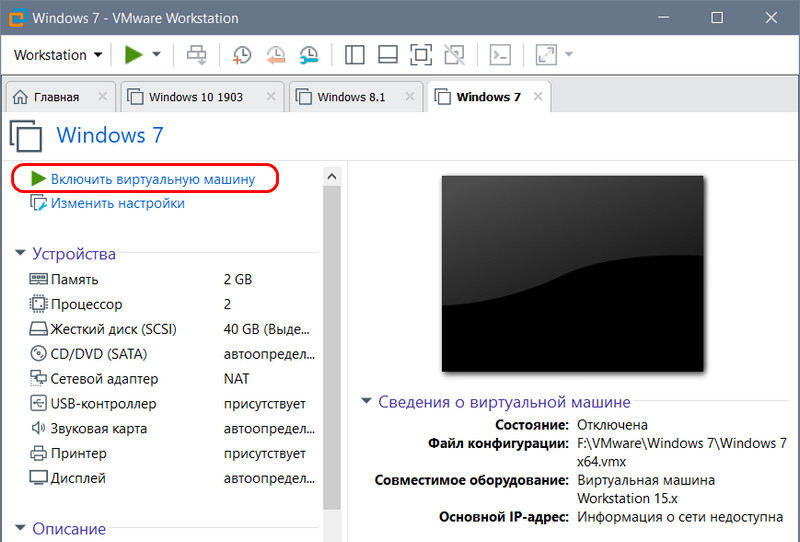Select the Дисплей device row
This screenshot has height=542, width=800.
[172, 478]
